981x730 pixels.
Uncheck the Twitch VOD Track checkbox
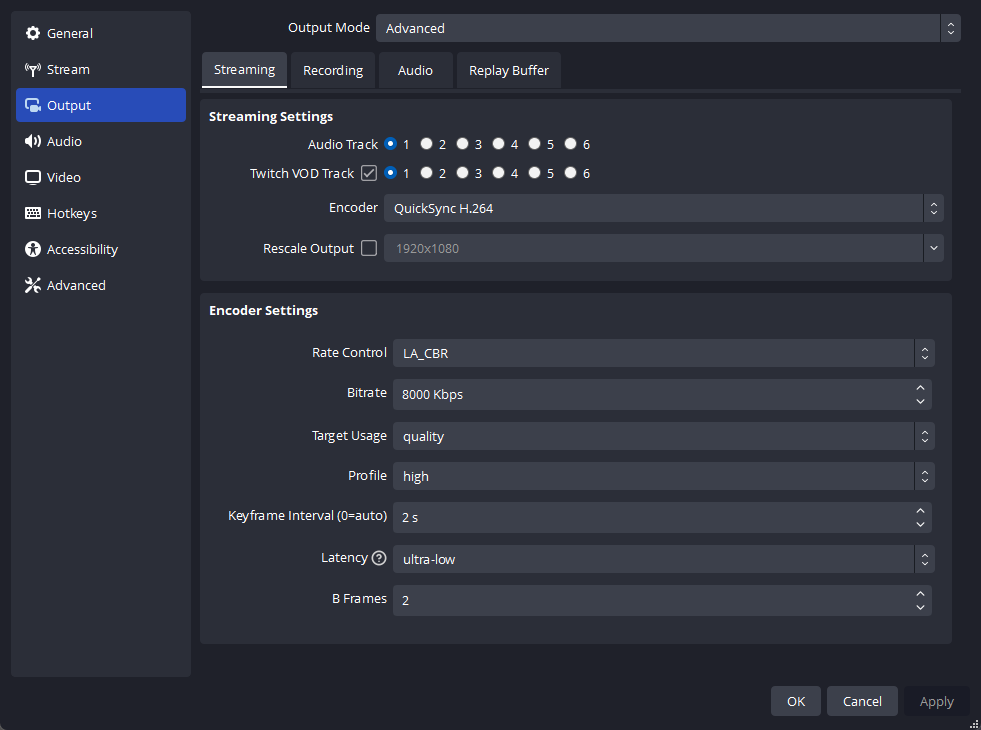pos(369,173)
